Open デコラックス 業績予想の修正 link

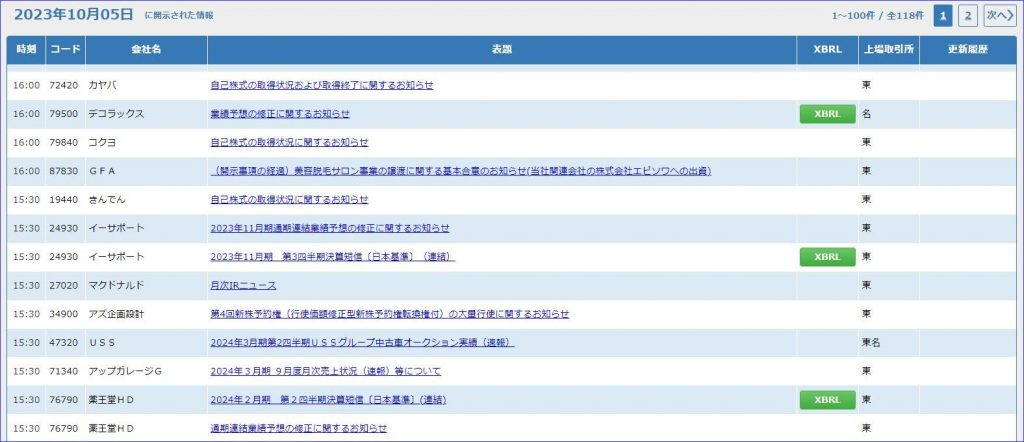(280, 114)
